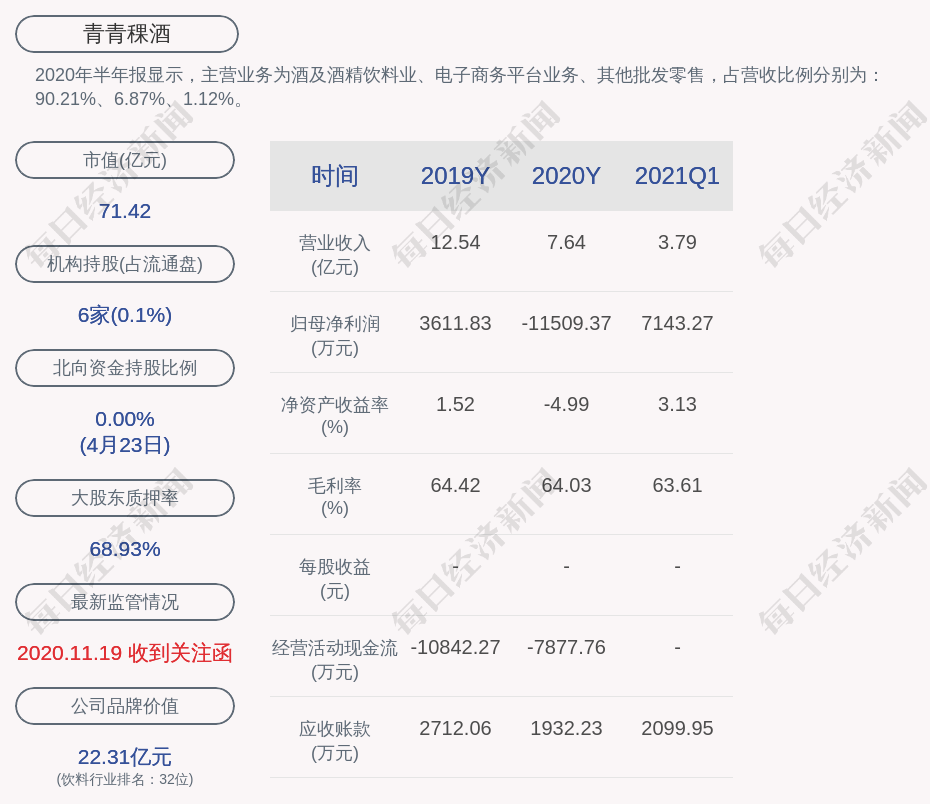Click the percentages line 90.21%、6.87%、1.12%
Screen dimensions: 930x804
(139, 99)
